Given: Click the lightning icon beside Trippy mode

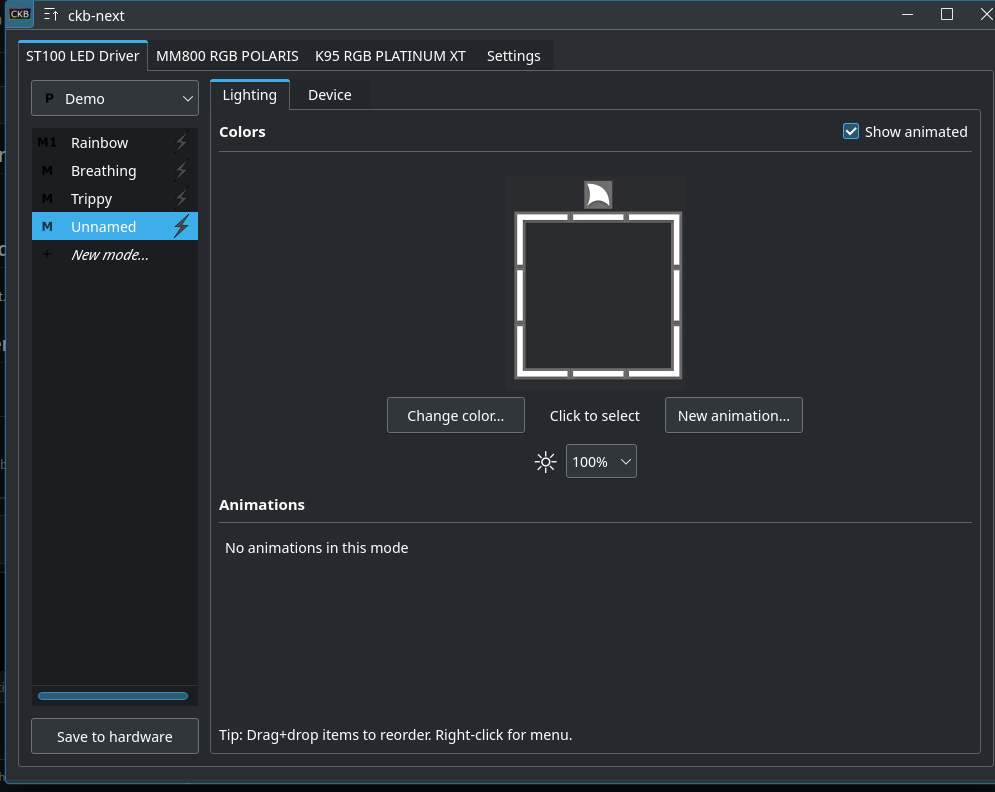Looking at the screenshot, I should (x=181, y=198).
